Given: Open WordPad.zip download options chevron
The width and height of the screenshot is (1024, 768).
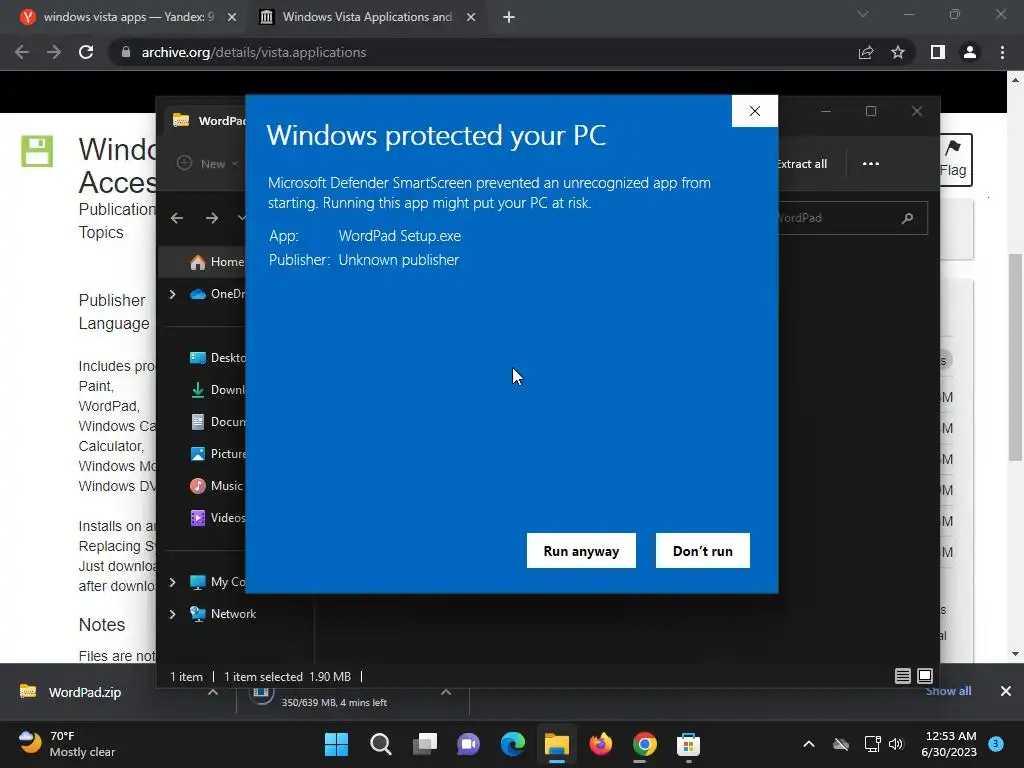Looking at the screenshot, I should coord(213,693).
